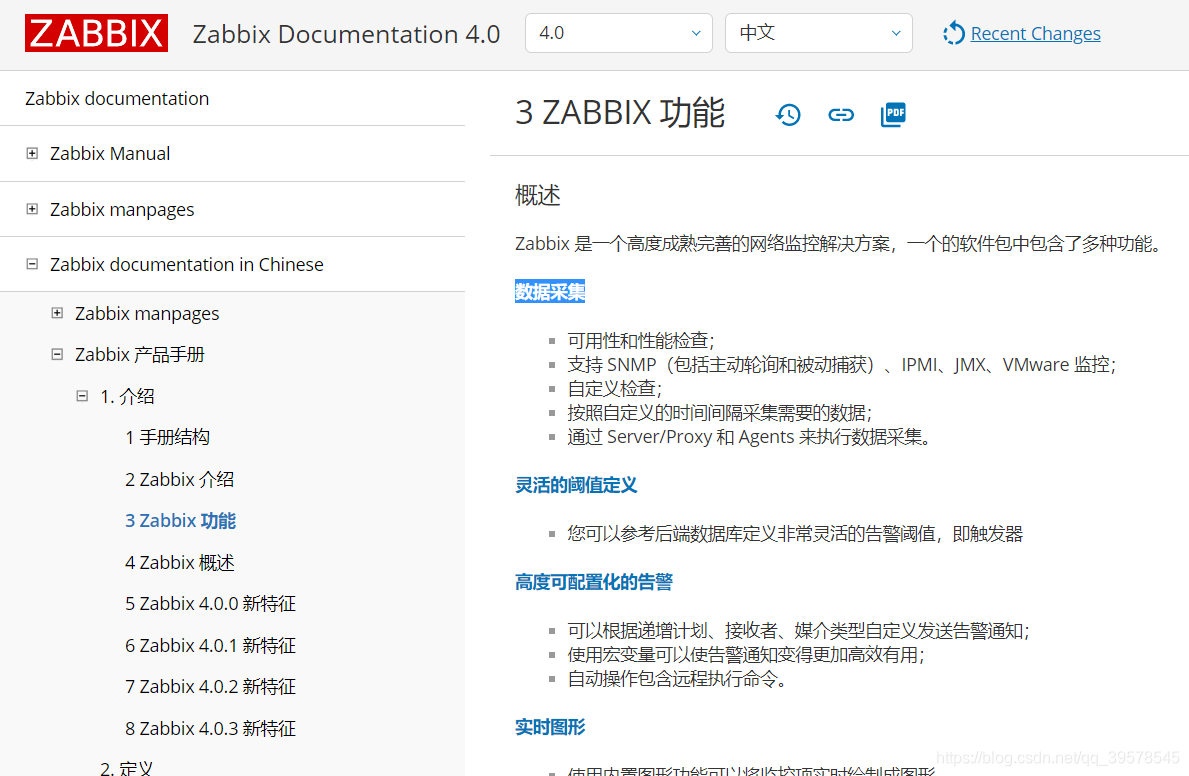The image size is (1189, 776).
Task: Open Zabbix documentation root link
Action: tap(117, 99)
